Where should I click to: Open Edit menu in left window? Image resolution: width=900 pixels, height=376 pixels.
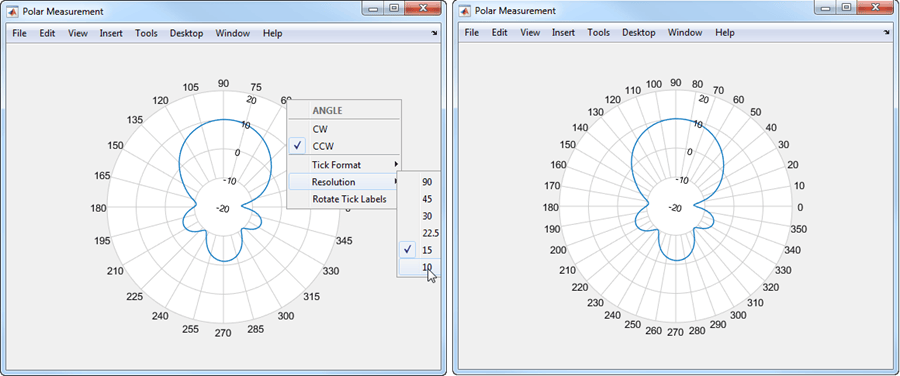point(47,33)
